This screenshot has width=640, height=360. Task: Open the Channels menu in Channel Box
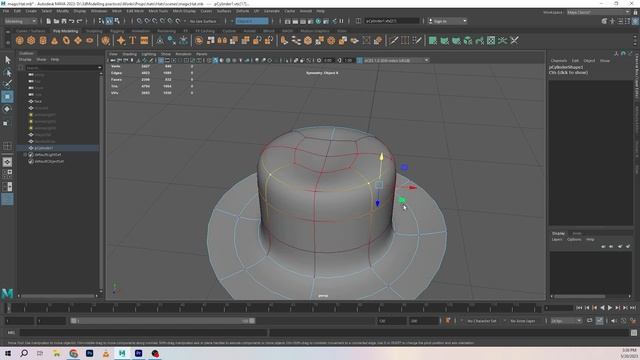point(559,60)
